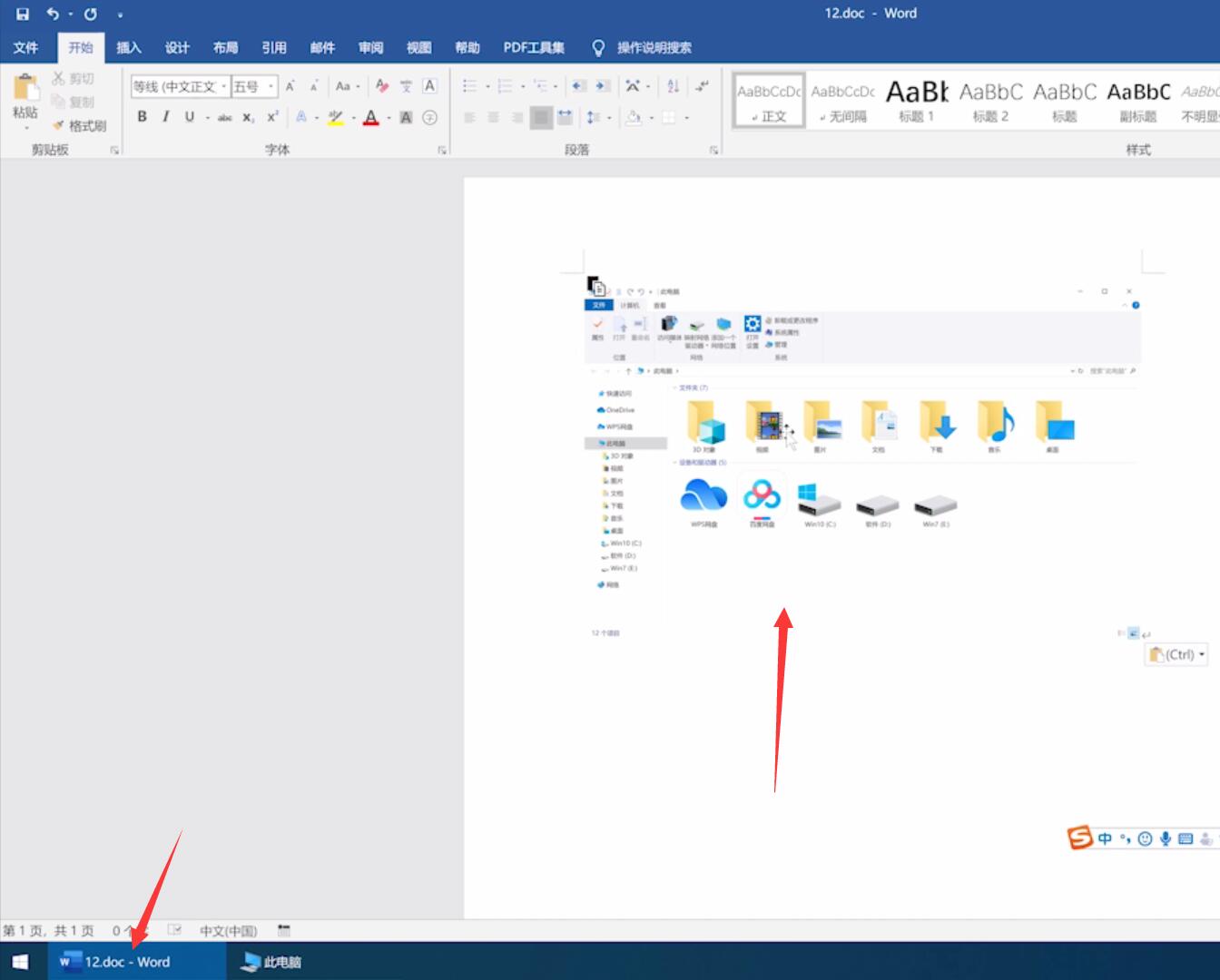Center the paragraph

click(x=494, y=117)
